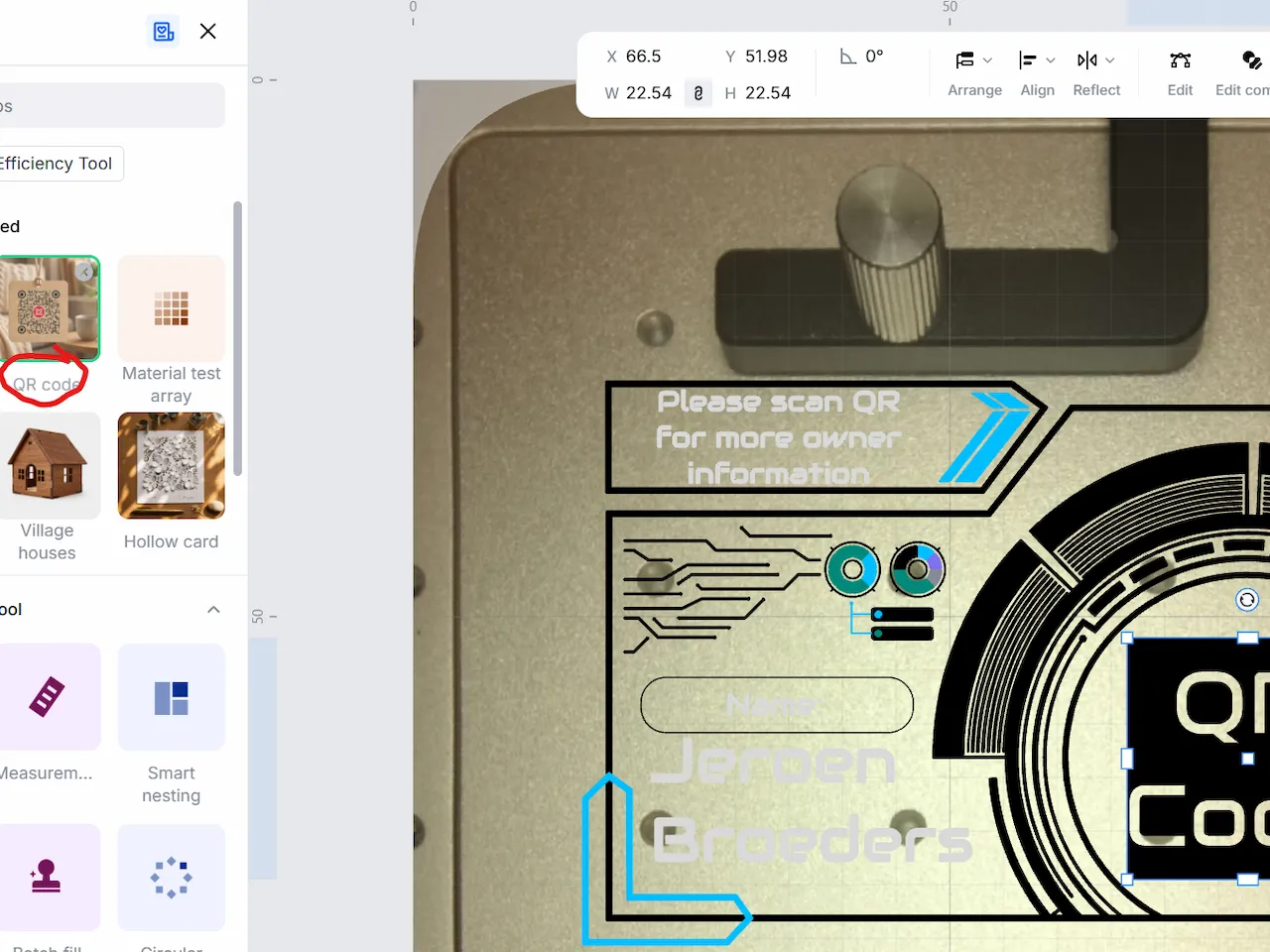Select the black QR Code placeholder square

point(1199,759)
